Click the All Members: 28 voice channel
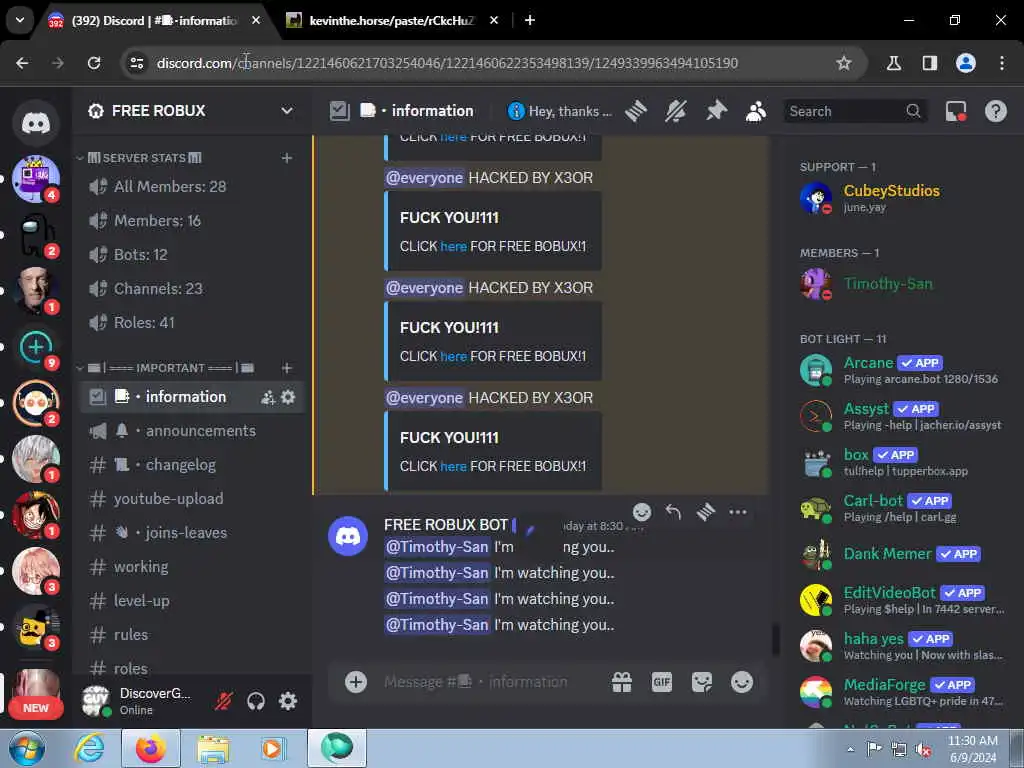This screenshot has width=1024, height=768. coord(193,186)
